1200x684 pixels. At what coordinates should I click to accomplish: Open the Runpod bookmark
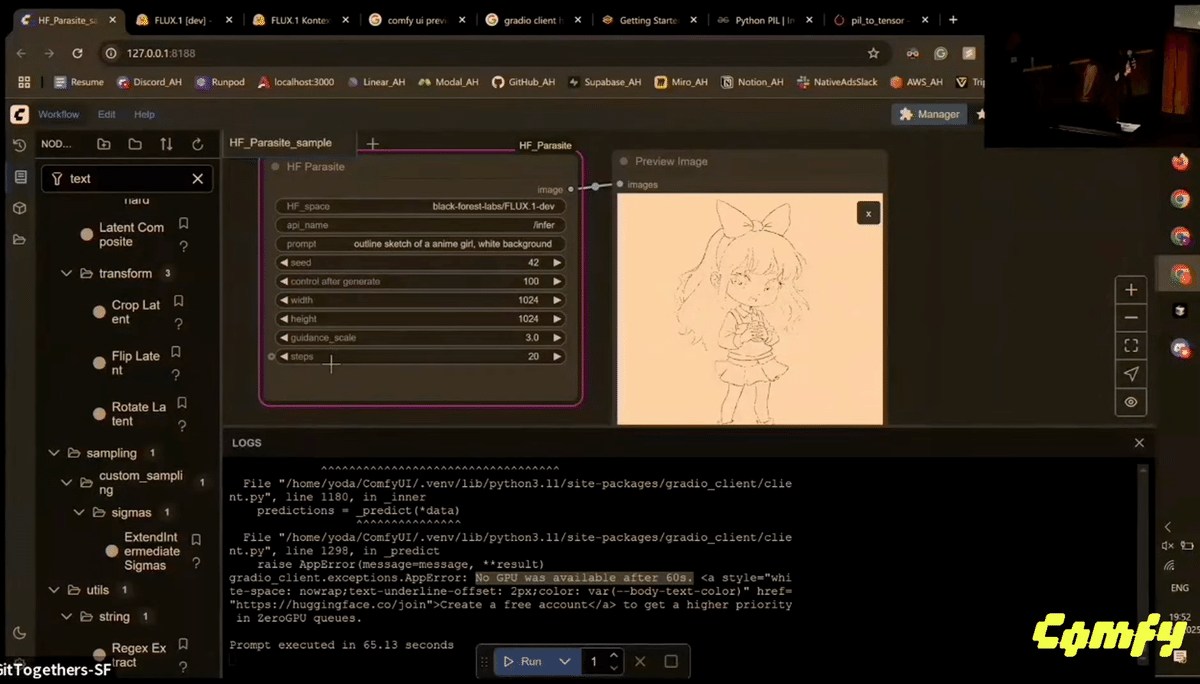pyautogui.click(x=220, y=82)
